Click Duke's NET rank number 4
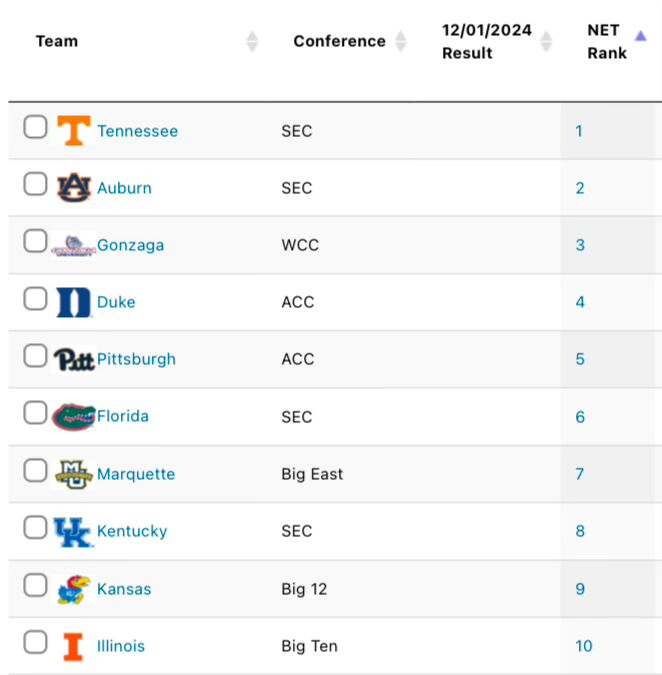 (x=580, y=302)
